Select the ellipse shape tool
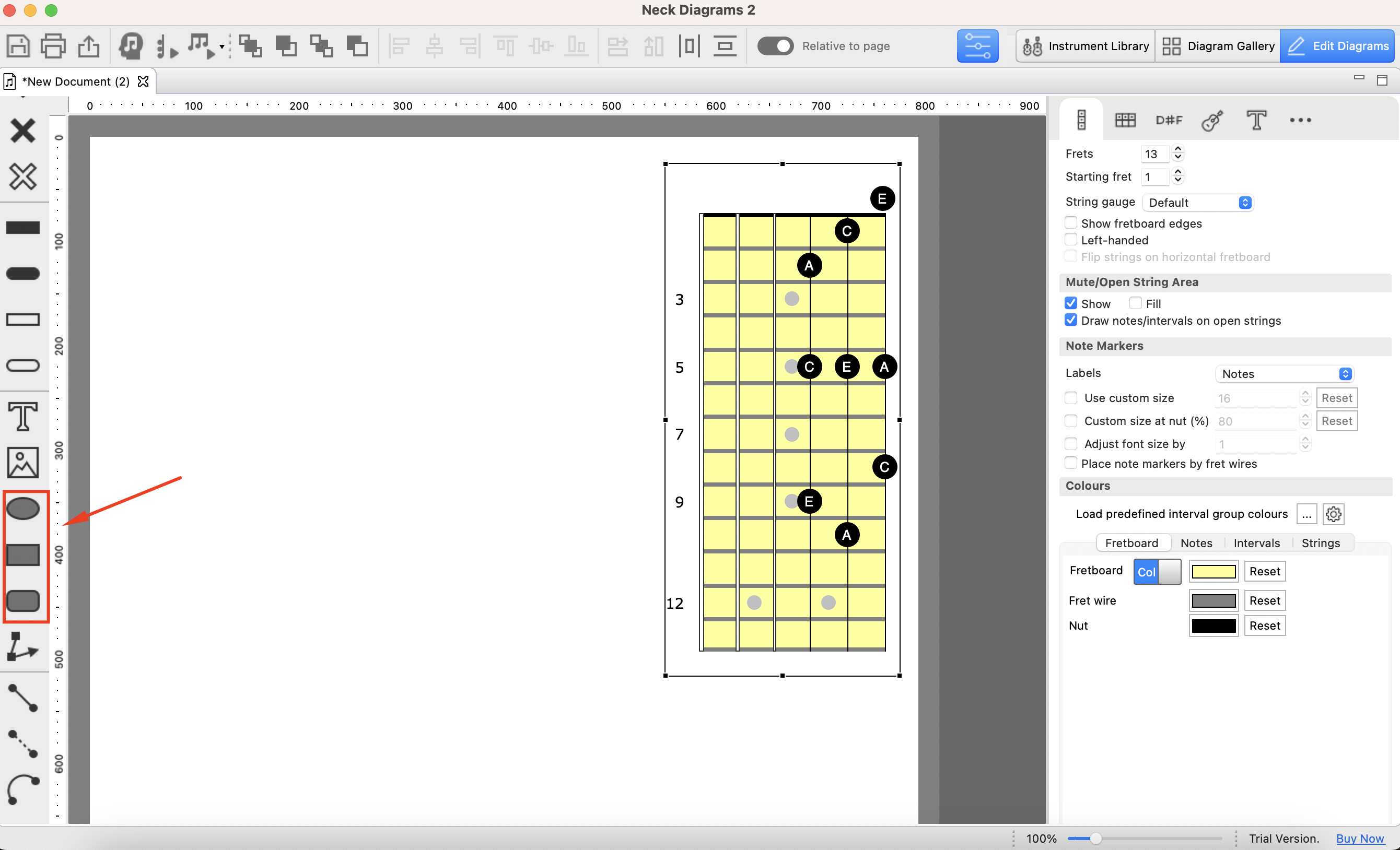The height and width of the screenshot is (850, 1400). (23, 509)
